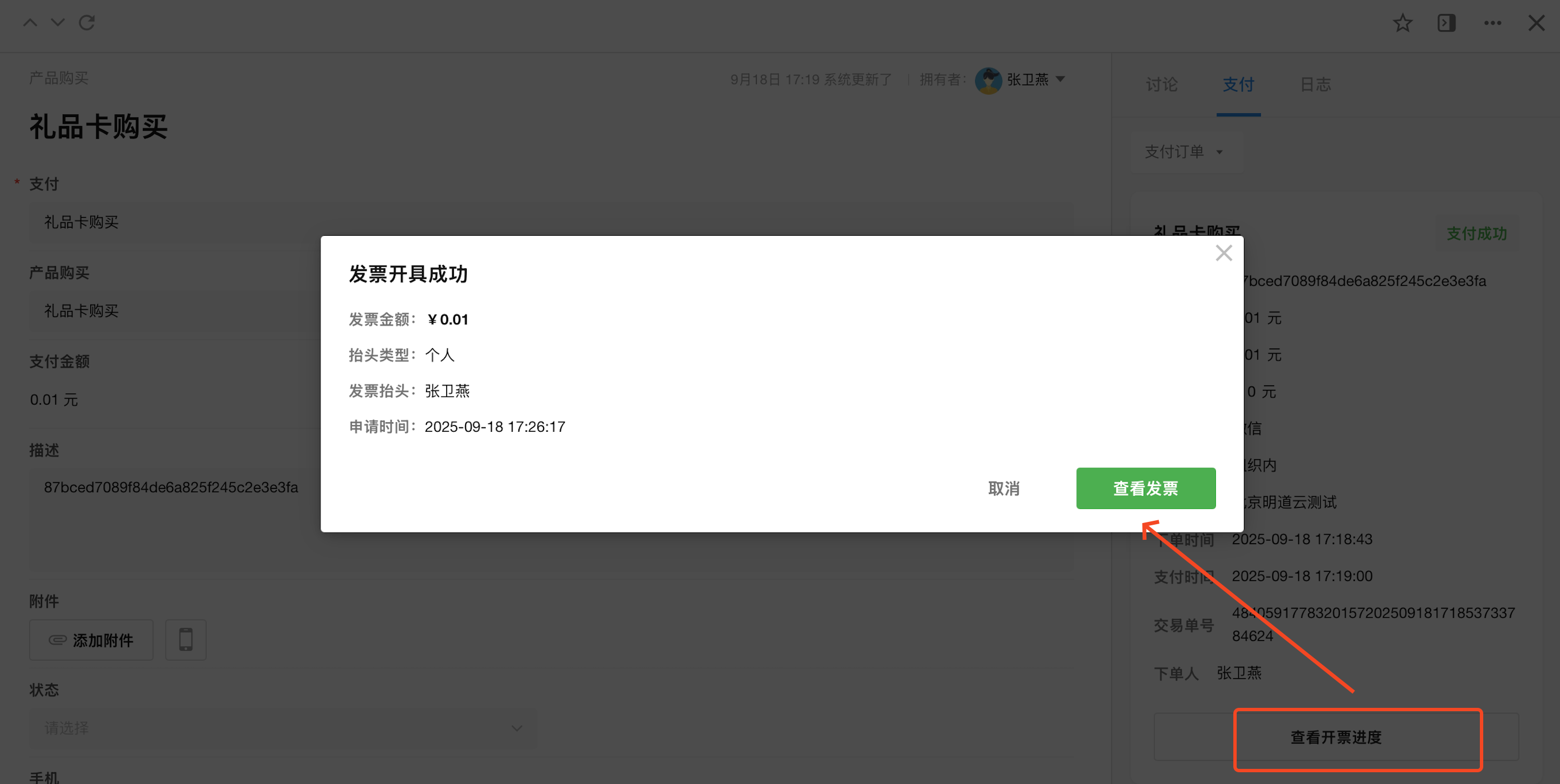The image size is (1560, 784).
Task: Click the refresh icon
Action: click(87, 23)
